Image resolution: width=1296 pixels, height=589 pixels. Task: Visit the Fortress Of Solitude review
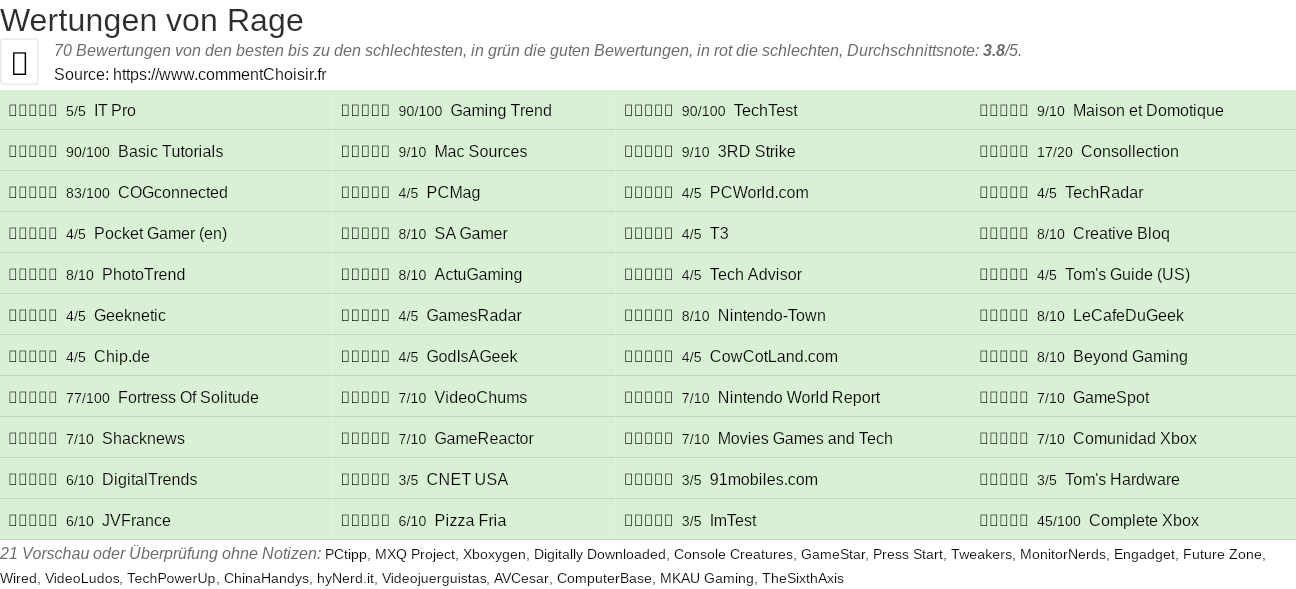coord(188,398)
